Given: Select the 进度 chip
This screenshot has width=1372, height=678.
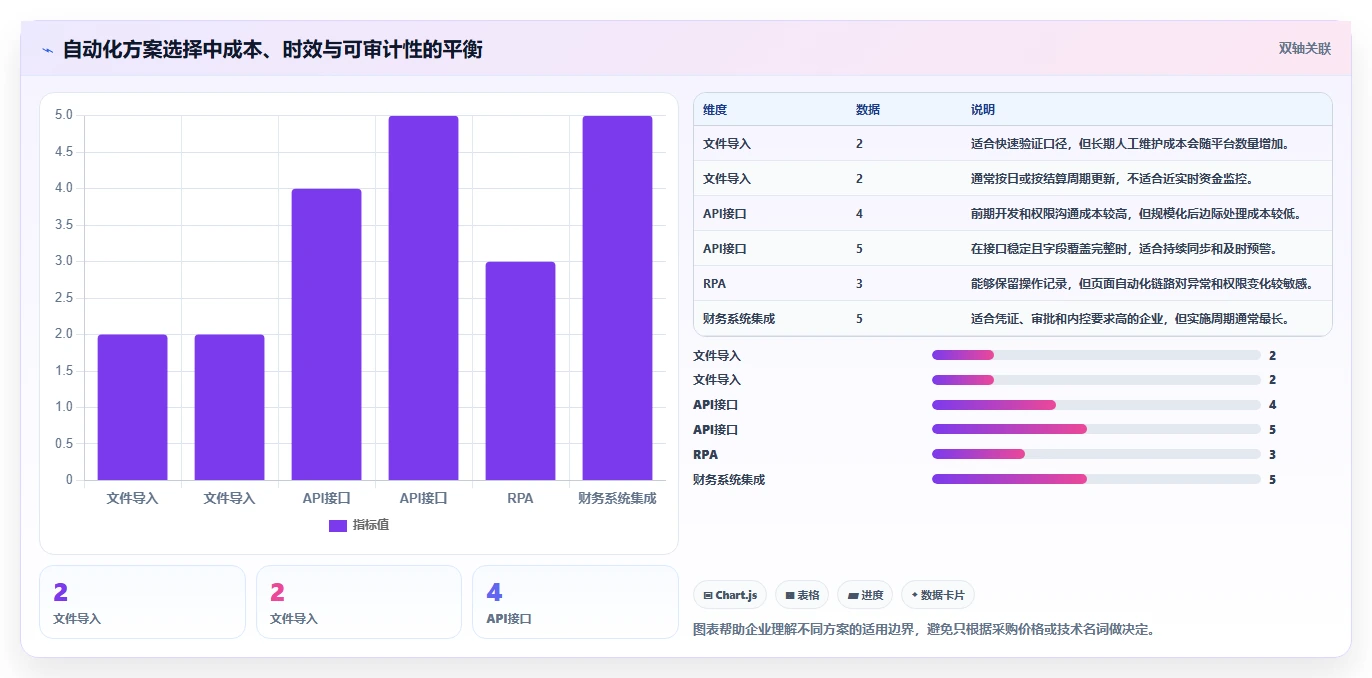Looking at the screenshot, I should (865, 595).
